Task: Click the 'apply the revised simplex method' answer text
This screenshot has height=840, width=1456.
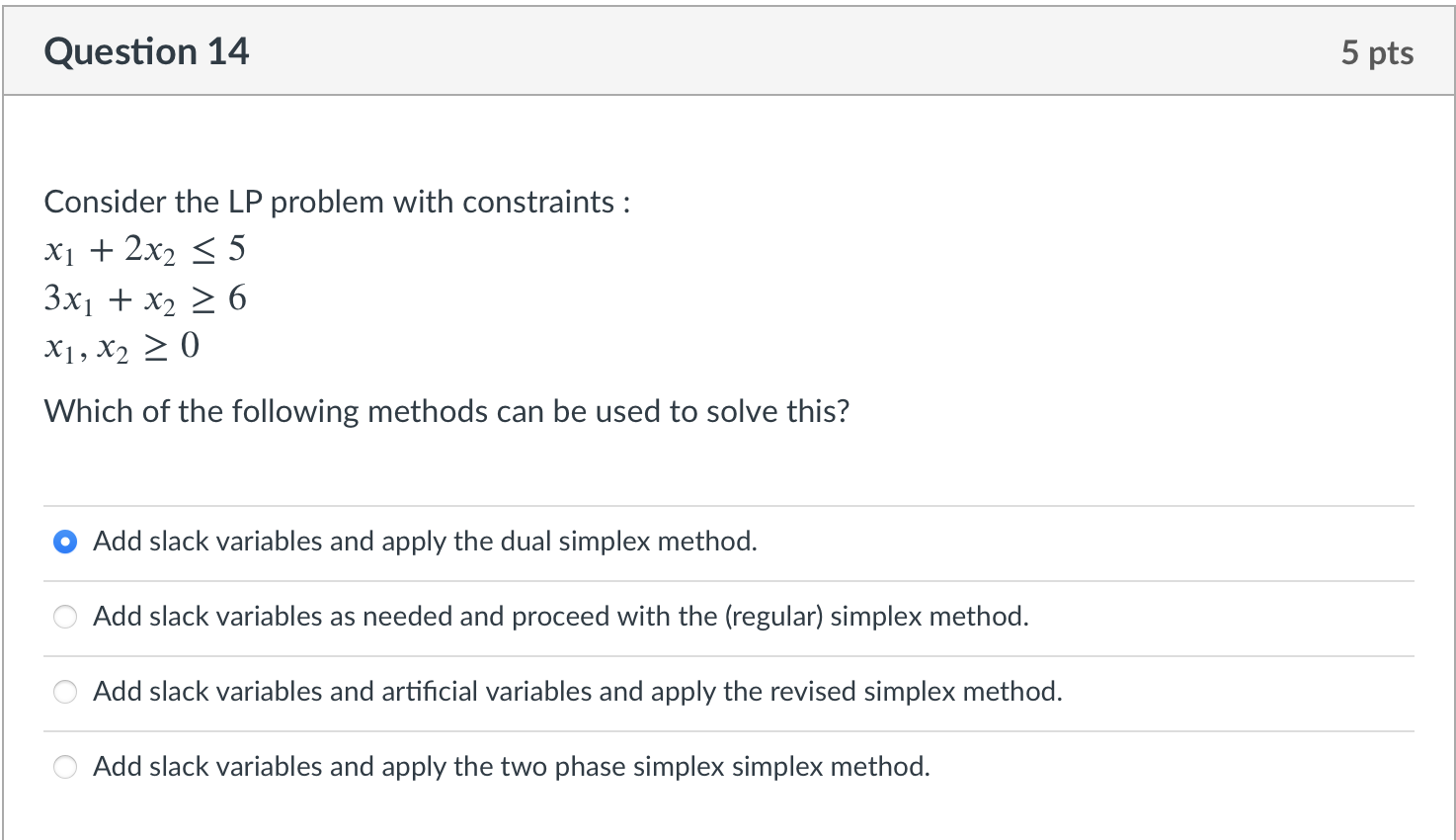Action: (x=577, y=692)
